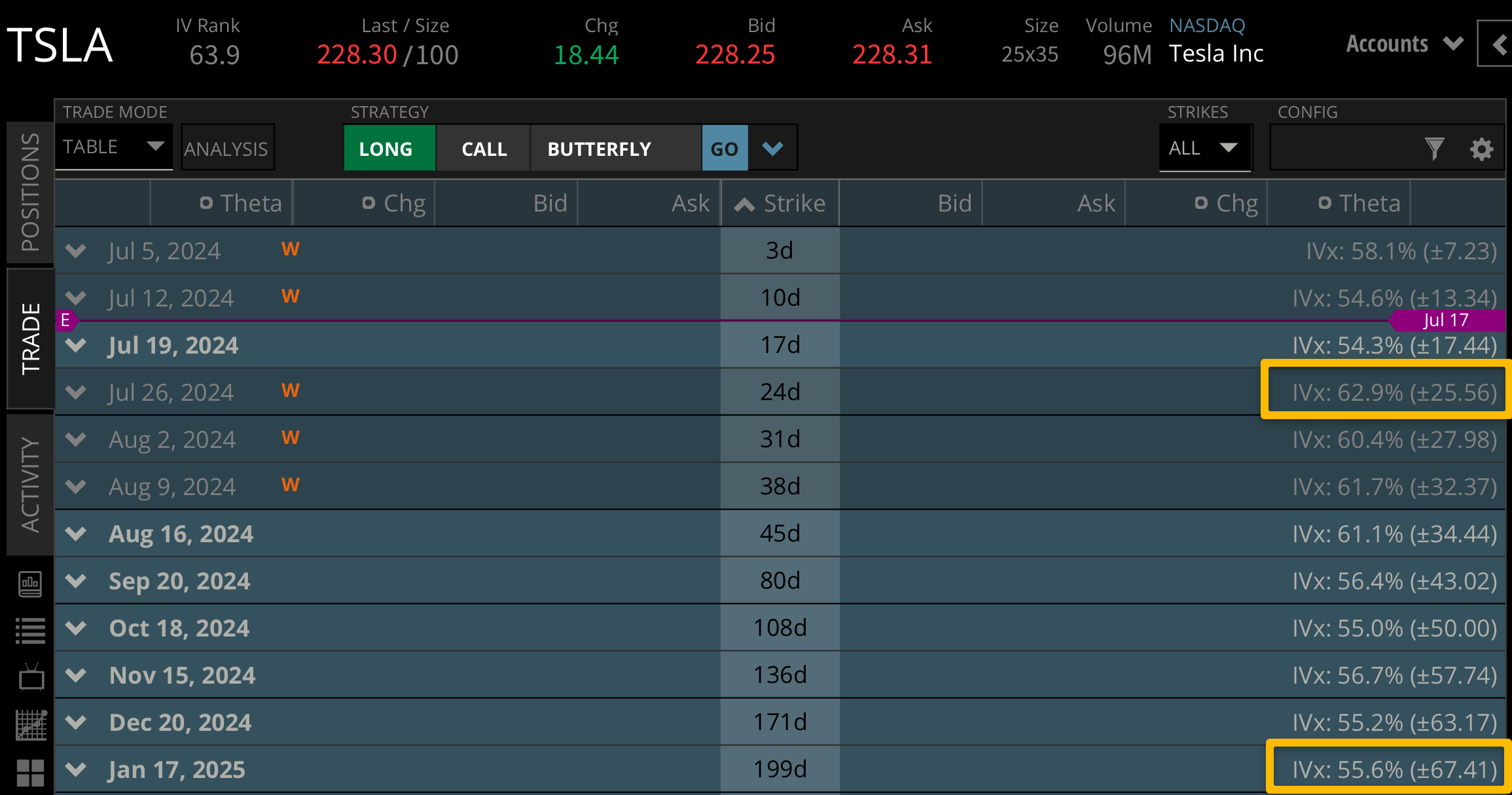Expand the Jan 17, 2025 expiration row
The width and height of the screenshot is (1512, 795).
click(x=75, y=769)
